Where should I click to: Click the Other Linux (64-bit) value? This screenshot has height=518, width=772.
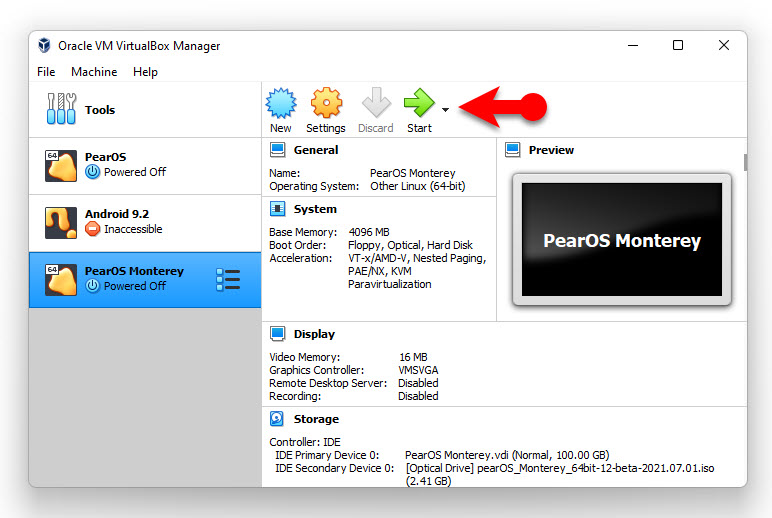click(418, 186)
